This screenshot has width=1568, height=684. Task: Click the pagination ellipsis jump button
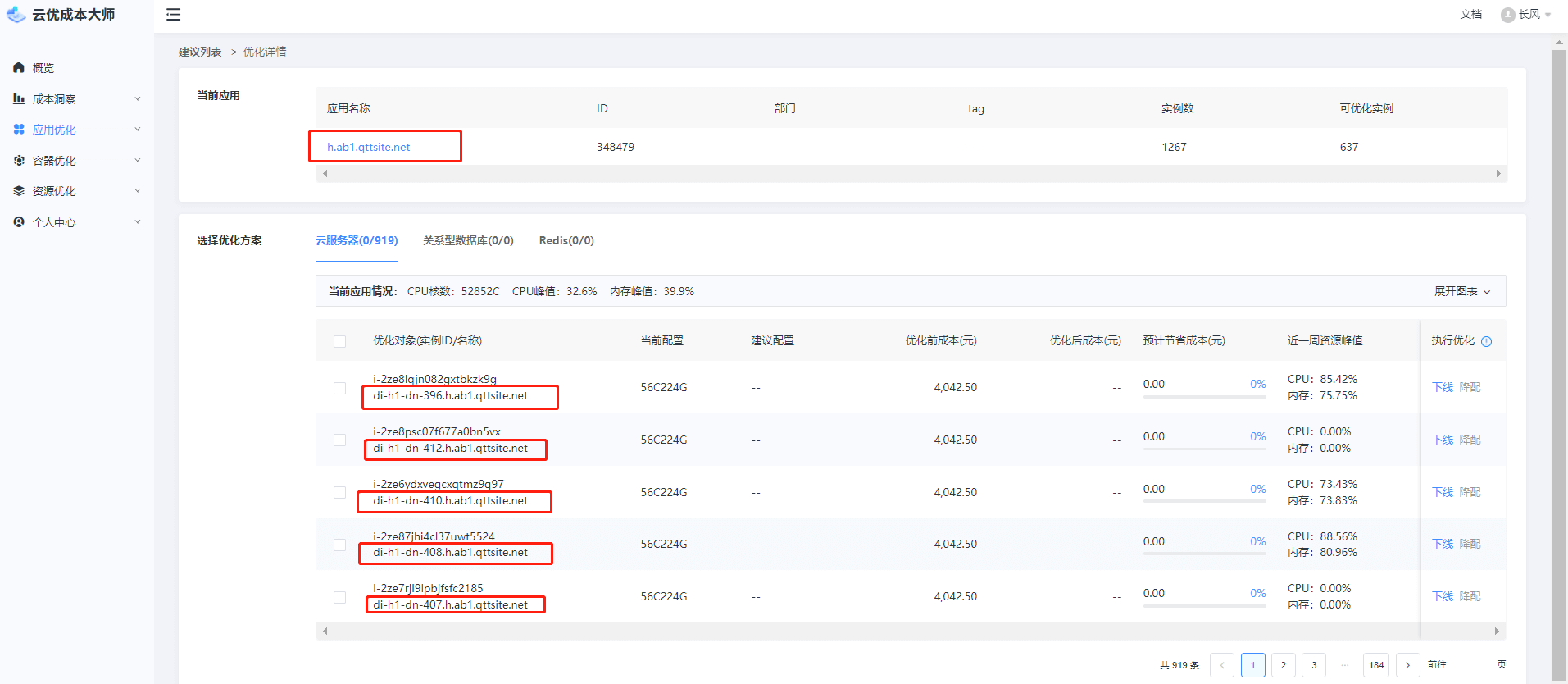click(1344, 665)
